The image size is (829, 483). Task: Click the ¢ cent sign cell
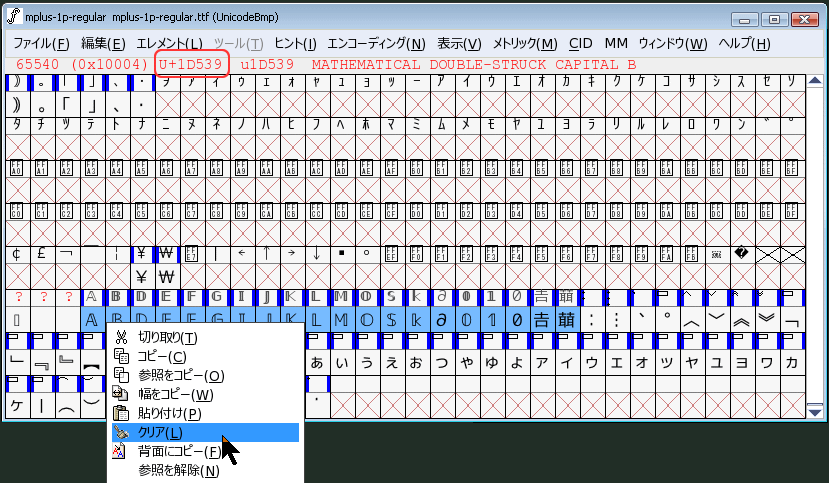coord(16,254)
